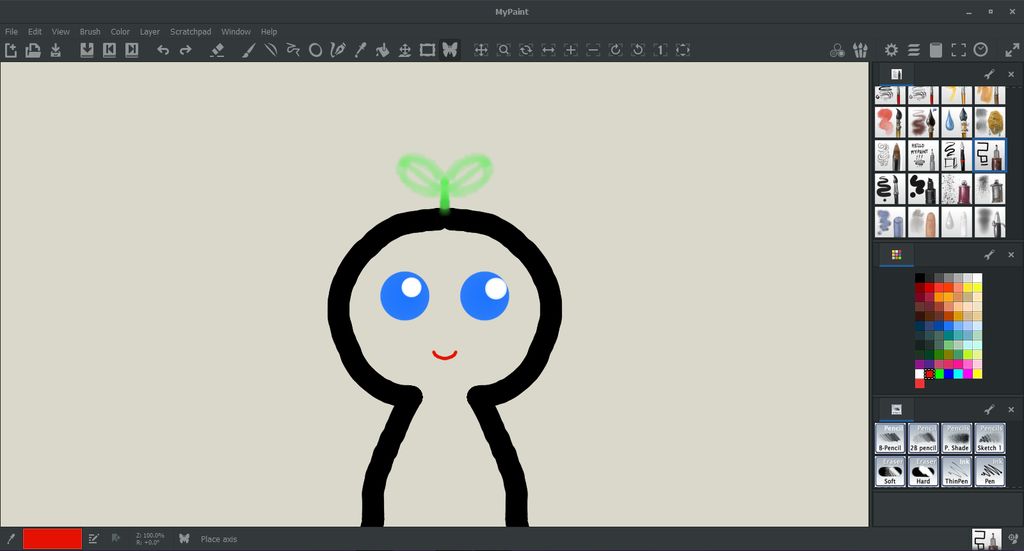Choose the 2B pencil brush

[x=923, y=438]
